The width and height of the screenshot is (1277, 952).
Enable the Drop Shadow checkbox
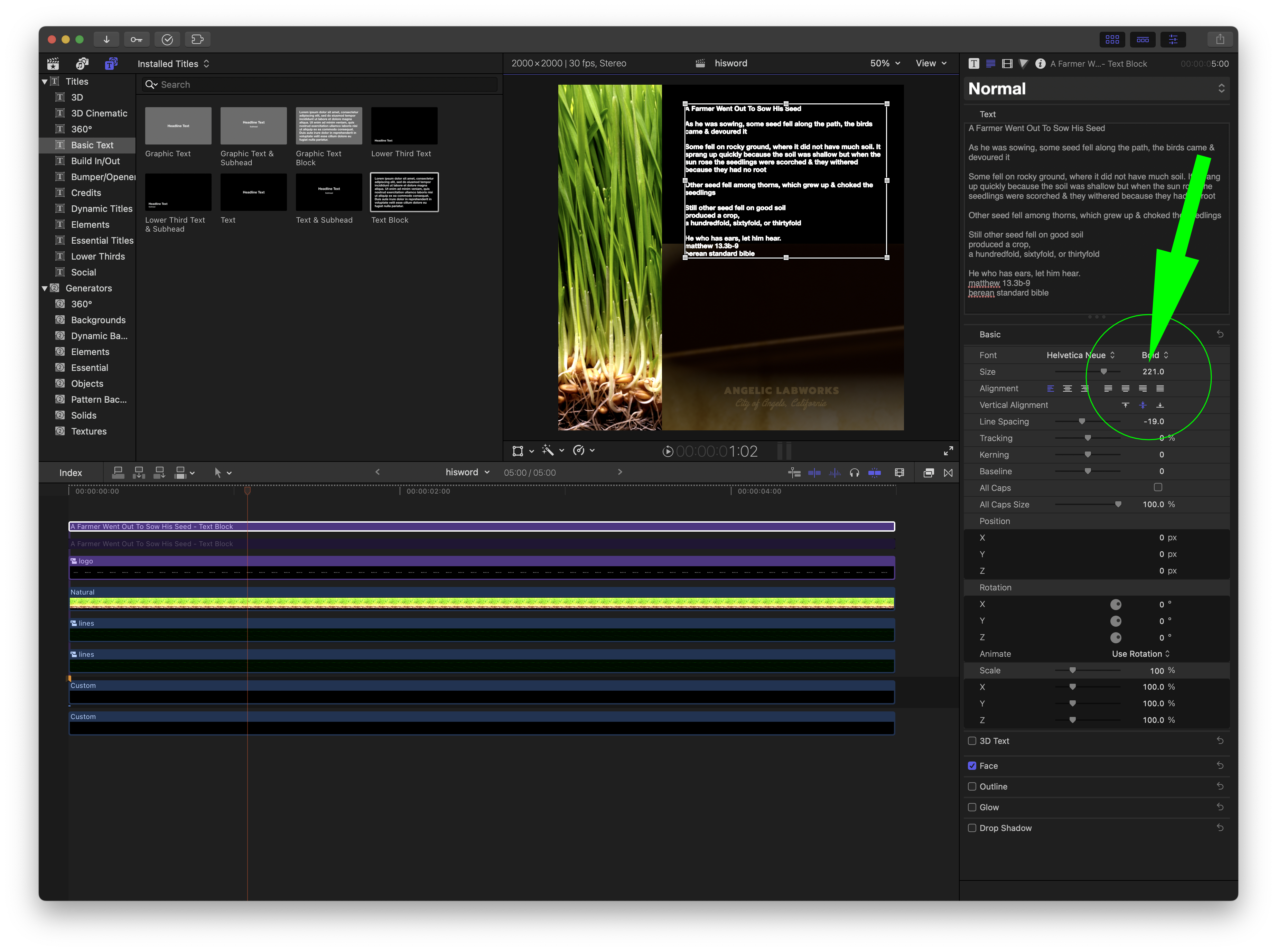972,828
